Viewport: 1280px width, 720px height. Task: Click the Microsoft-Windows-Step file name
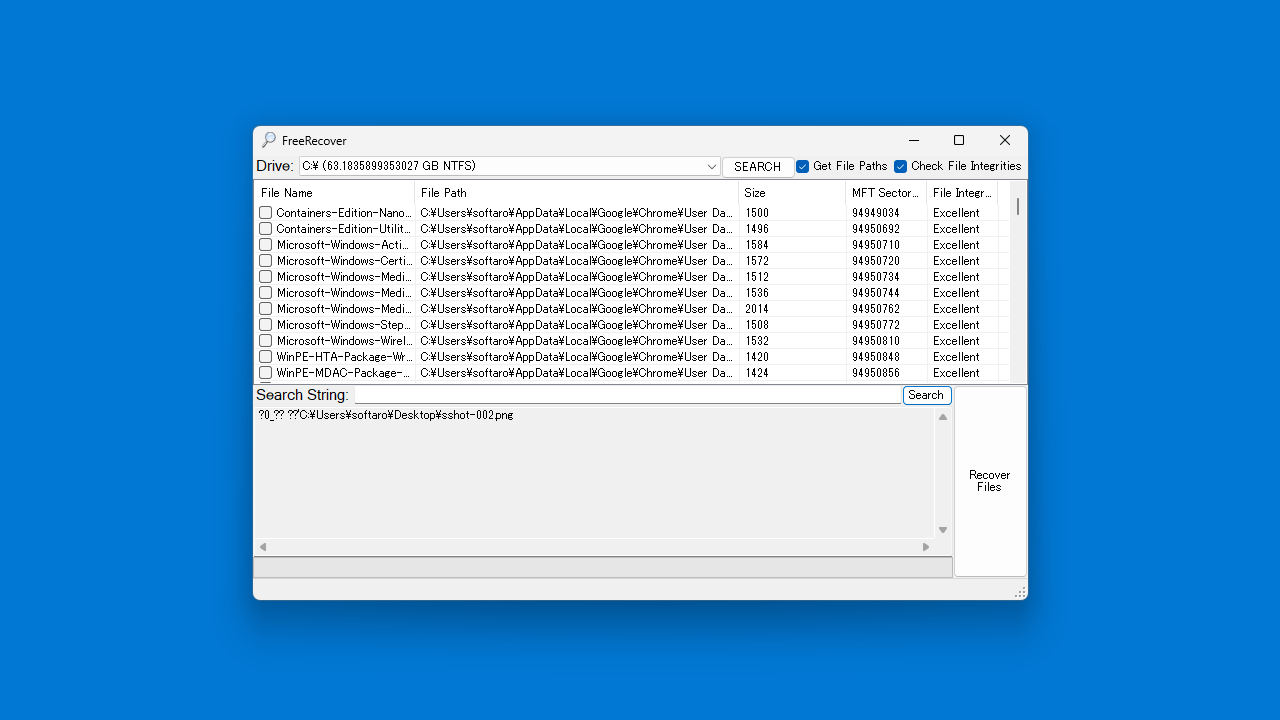point(344,325)
